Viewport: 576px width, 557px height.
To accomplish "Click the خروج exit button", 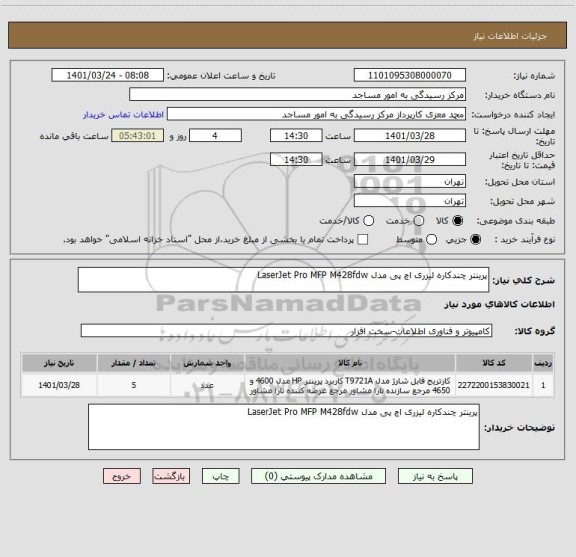I will pos(122,476).
